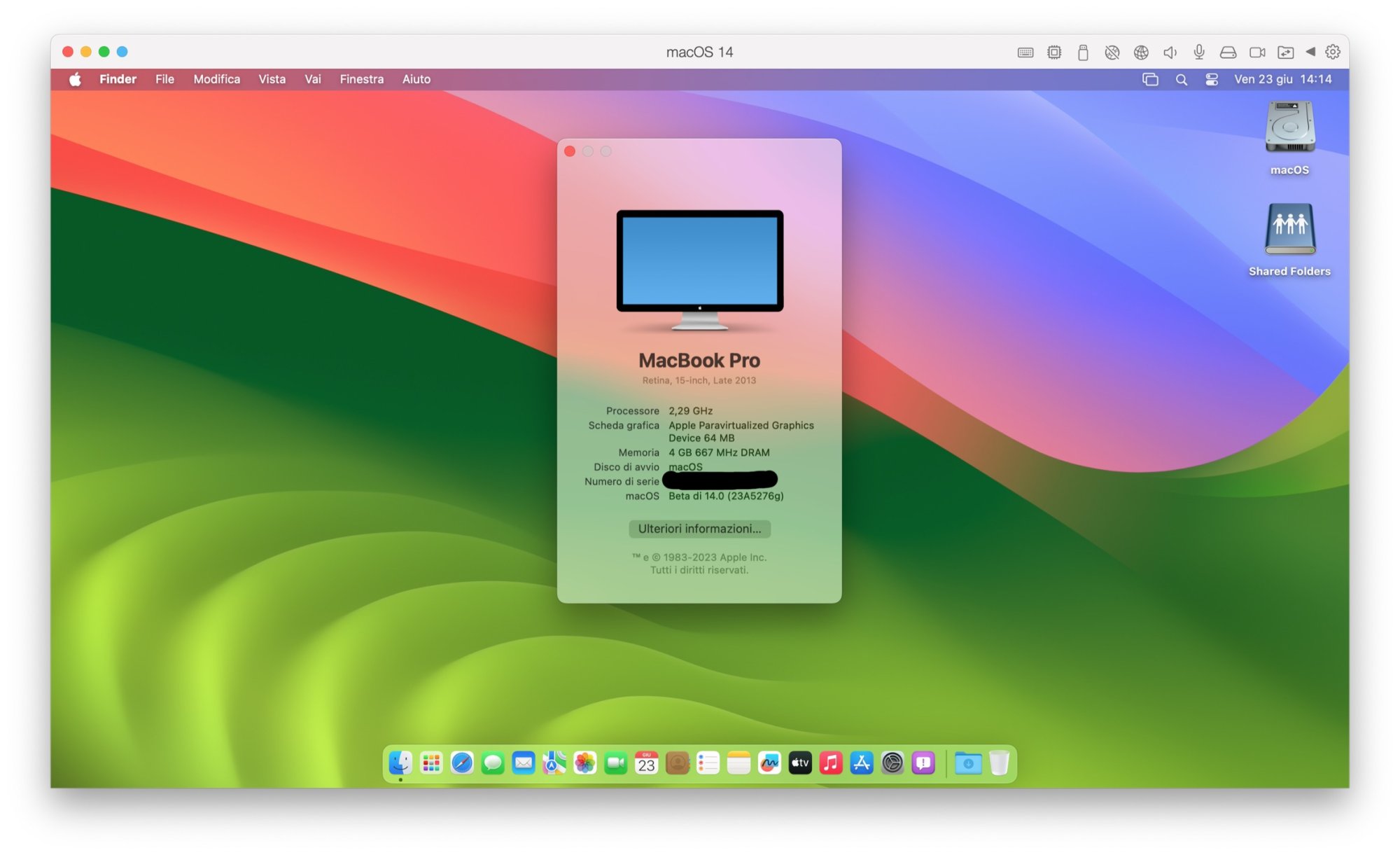Image resolution: width=1400 pixels, height=855 pixels.
Task: Click the date and time Ven 23 giu
Action: point(1283,79)
